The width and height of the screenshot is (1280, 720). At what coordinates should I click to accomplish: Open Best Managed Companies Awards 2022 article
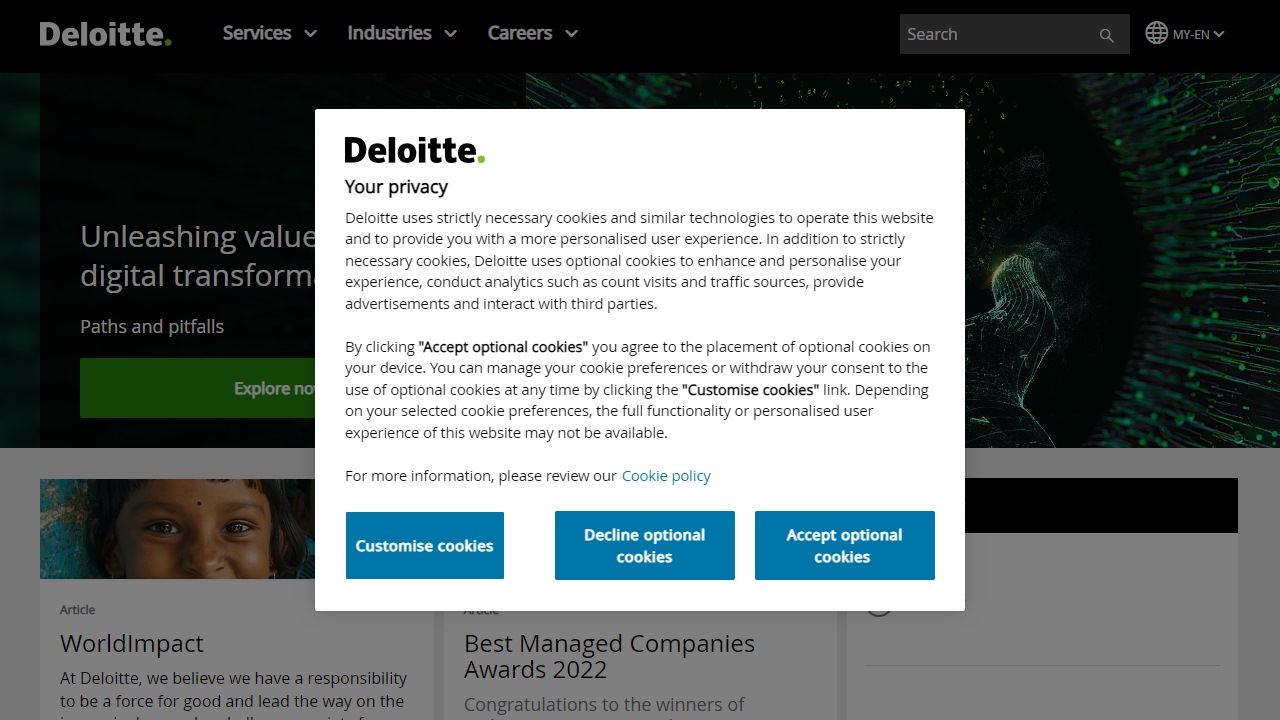pyautogui.click(x=609, y=656)
